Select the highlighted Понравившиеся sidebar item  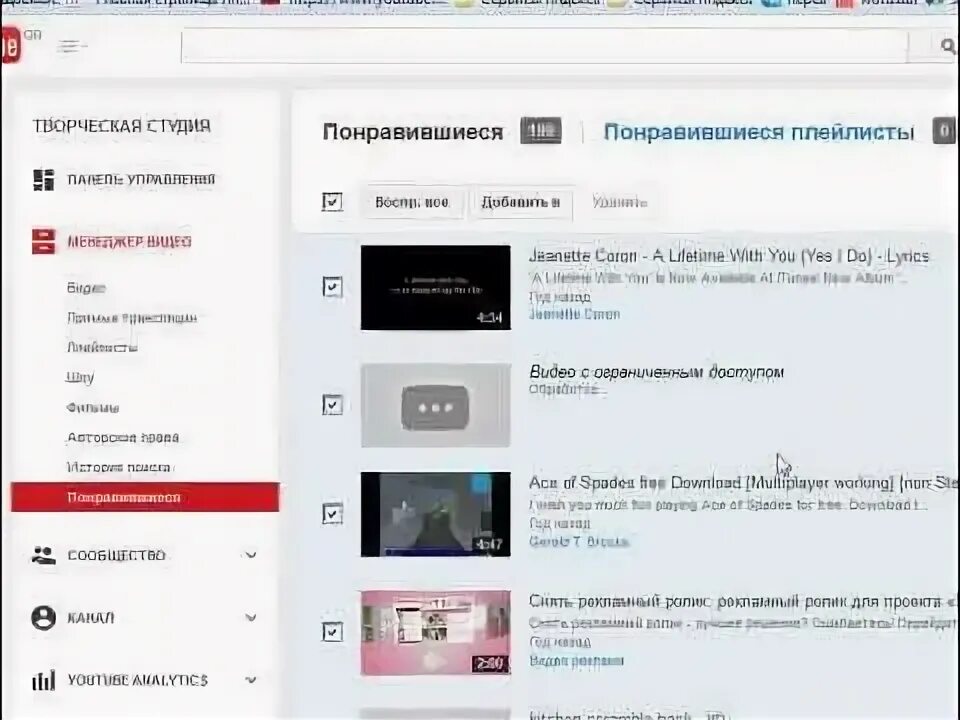click(145, 497)
